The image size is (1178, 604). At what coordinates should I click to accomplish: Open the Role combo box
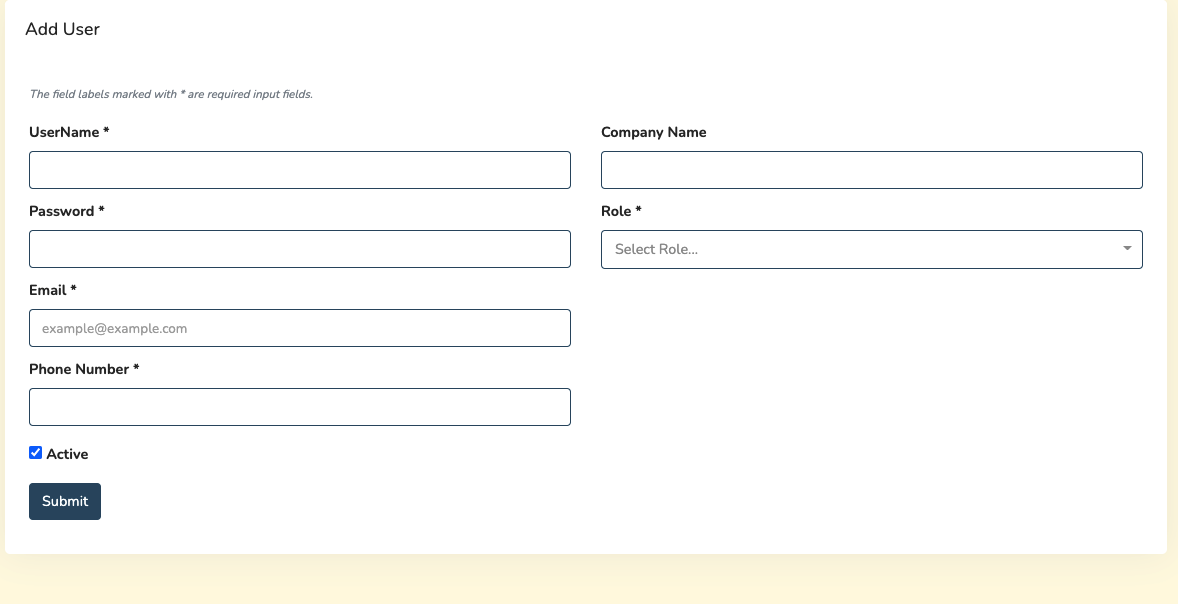[x=871, y=249]
